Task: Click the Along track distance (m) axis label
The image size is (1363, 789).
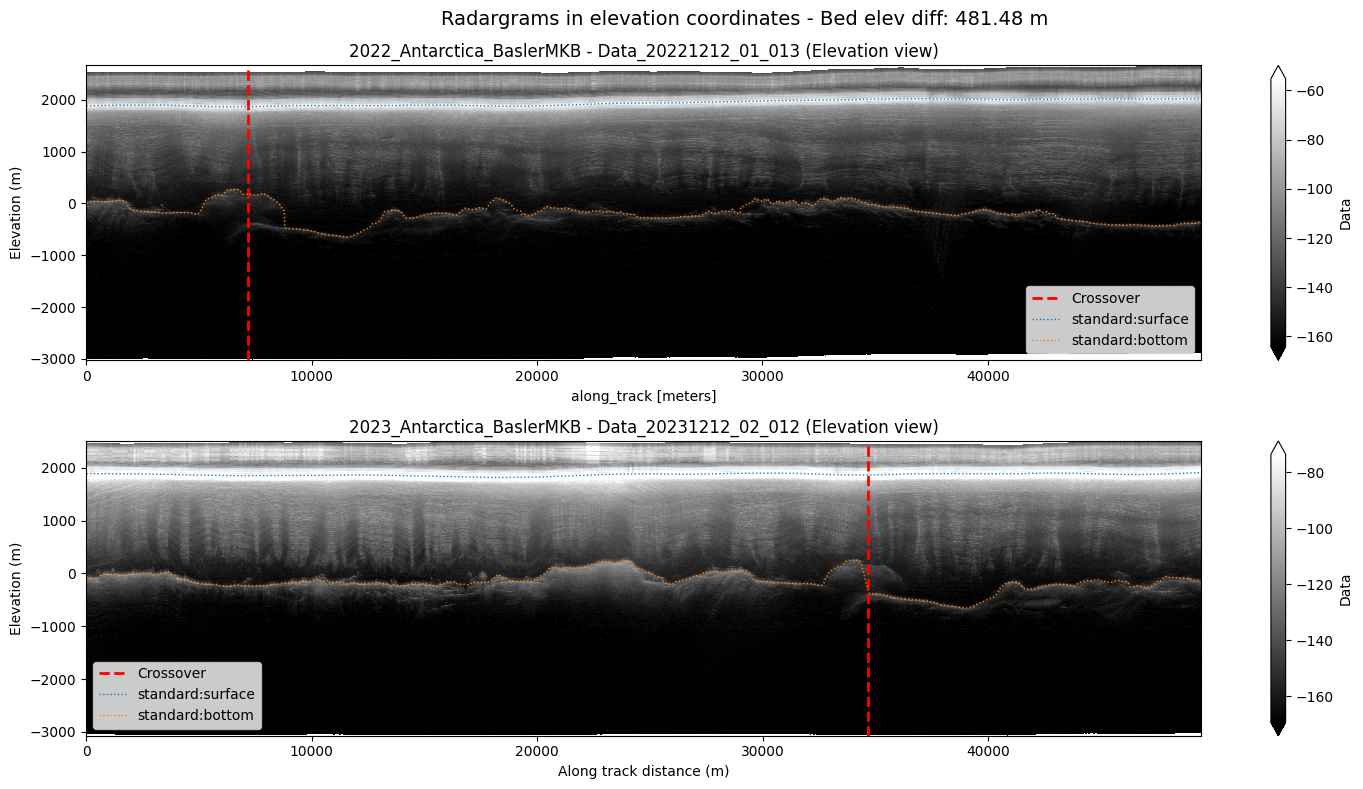Action: point(643,771)
